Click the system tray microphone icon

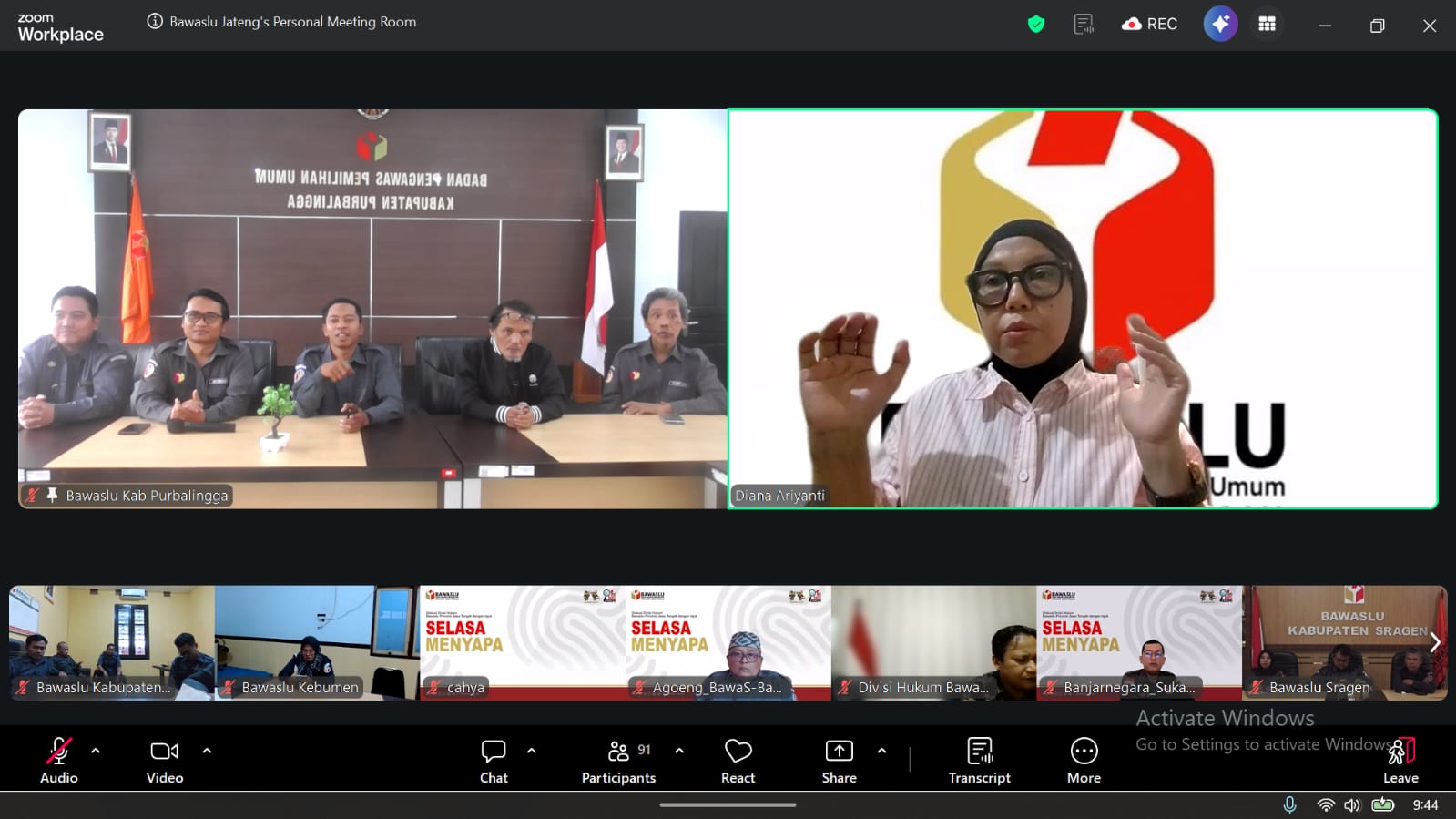click(1289, 804)
